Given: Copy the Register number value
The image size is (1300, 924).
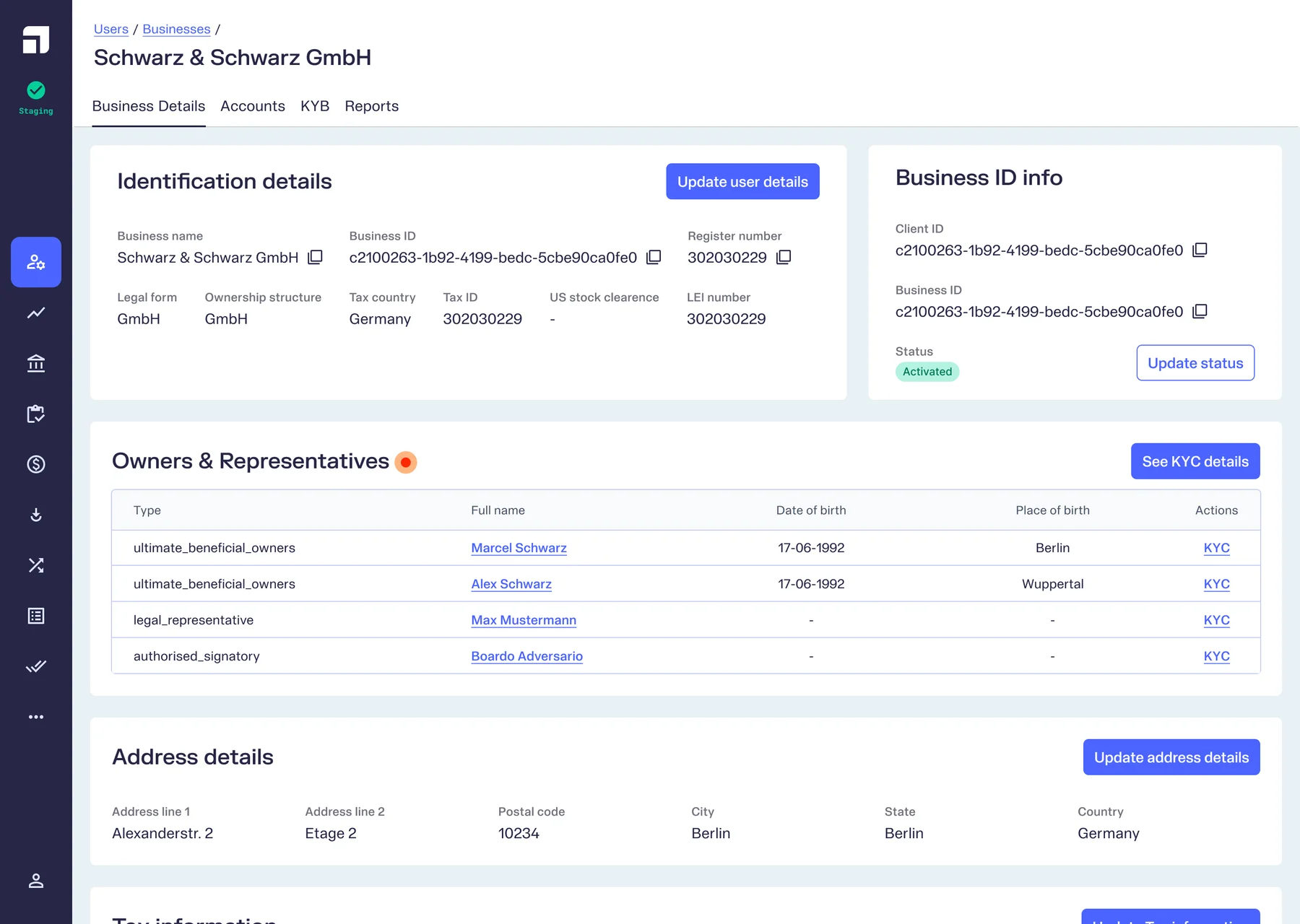Looking at the screenshot, I should click(784, 258).
